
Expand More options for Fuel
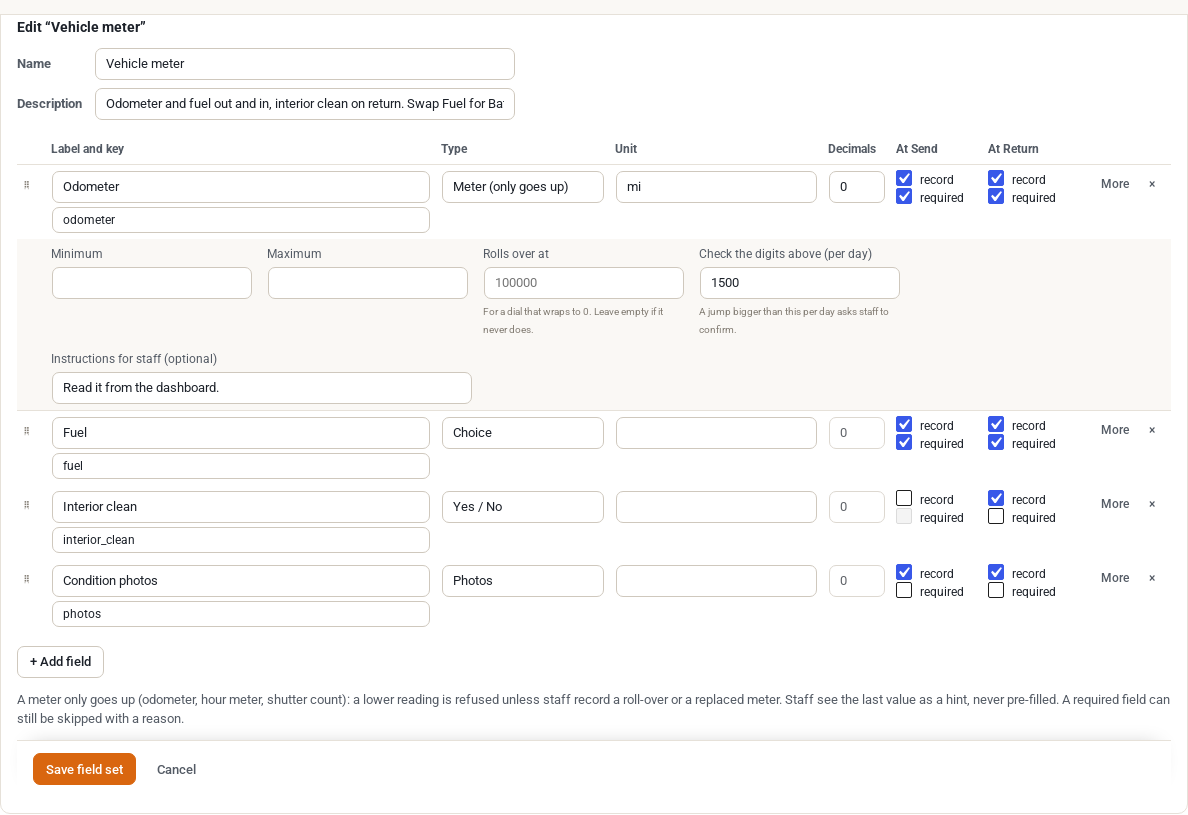click(x=1115, y=430)
